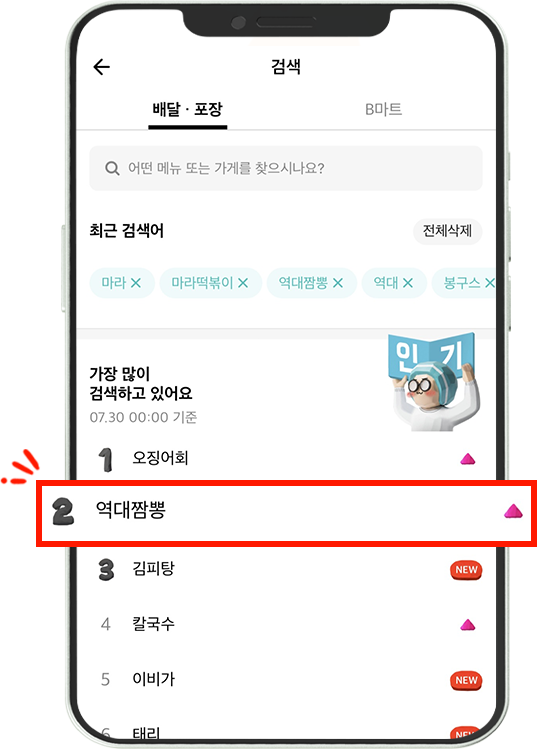The image size is (537, 749).
Task: Click the 전체삭제 button
Action: (447, 231)
